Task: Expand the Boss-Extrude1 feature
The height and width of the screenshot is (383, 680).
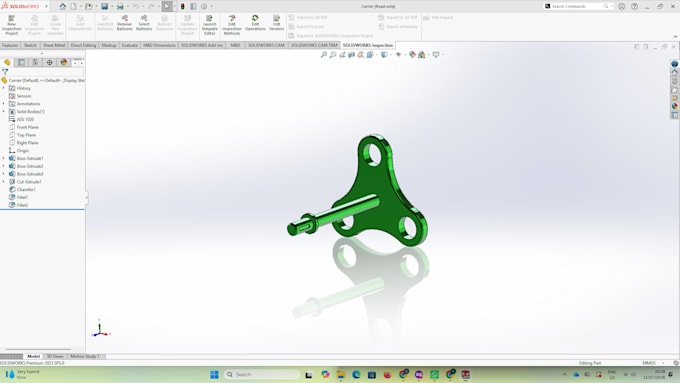Action: click(4, 158)
